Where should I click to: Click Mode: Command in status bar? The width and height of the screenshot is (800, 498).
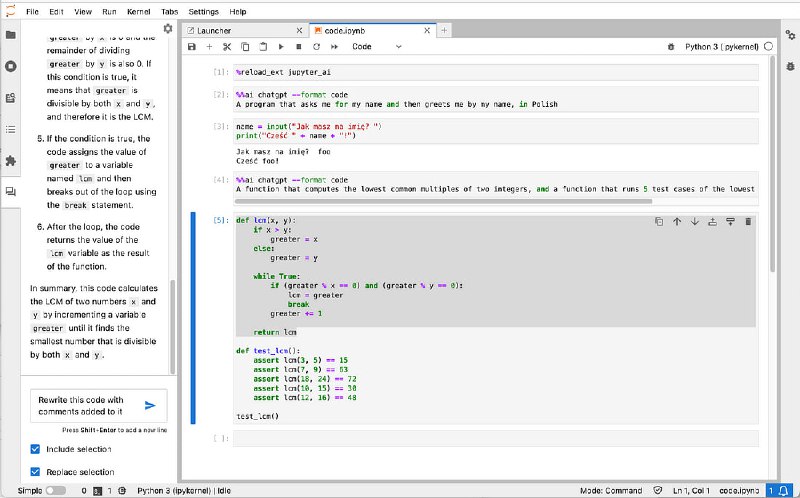point(611,491)
